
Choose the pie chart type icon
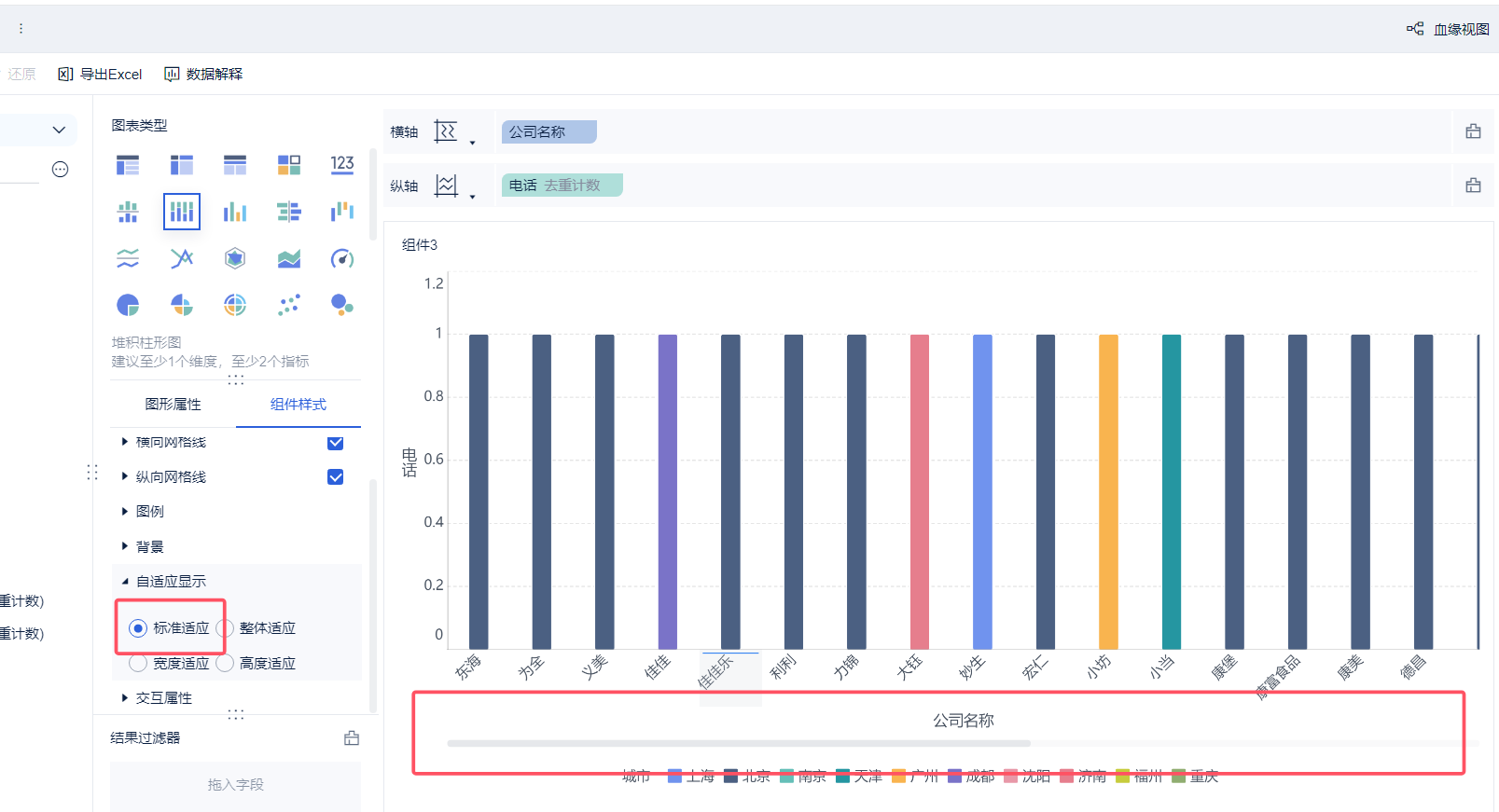[128, 305]
